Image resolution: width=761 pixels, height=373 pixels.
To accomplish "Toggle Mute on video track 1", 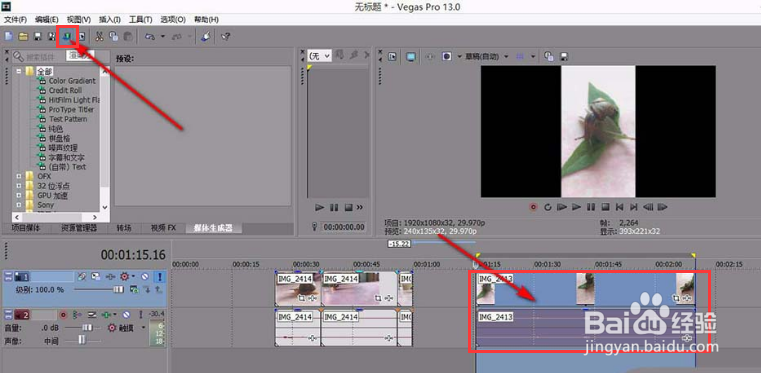I will [145, 276].
